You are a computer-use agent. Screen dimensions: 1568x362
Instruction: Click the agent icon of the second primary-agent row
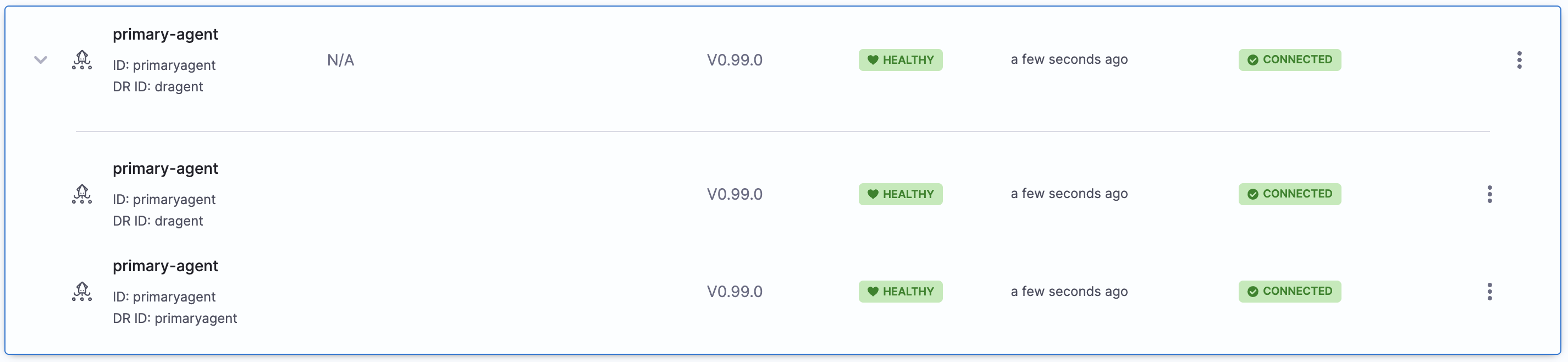click(82, 194)
